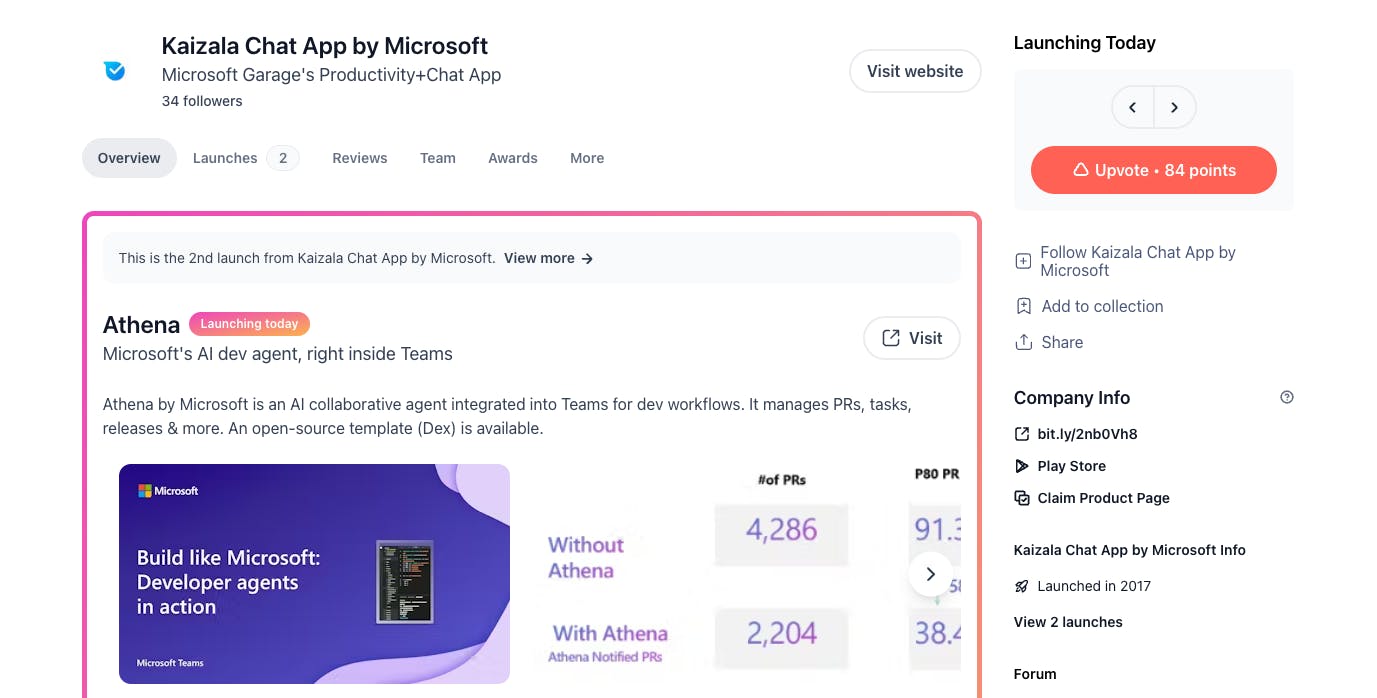The image size is (1377, 698).
Task: Click the Kaizala app logo icon
Action: coord(114,71)
